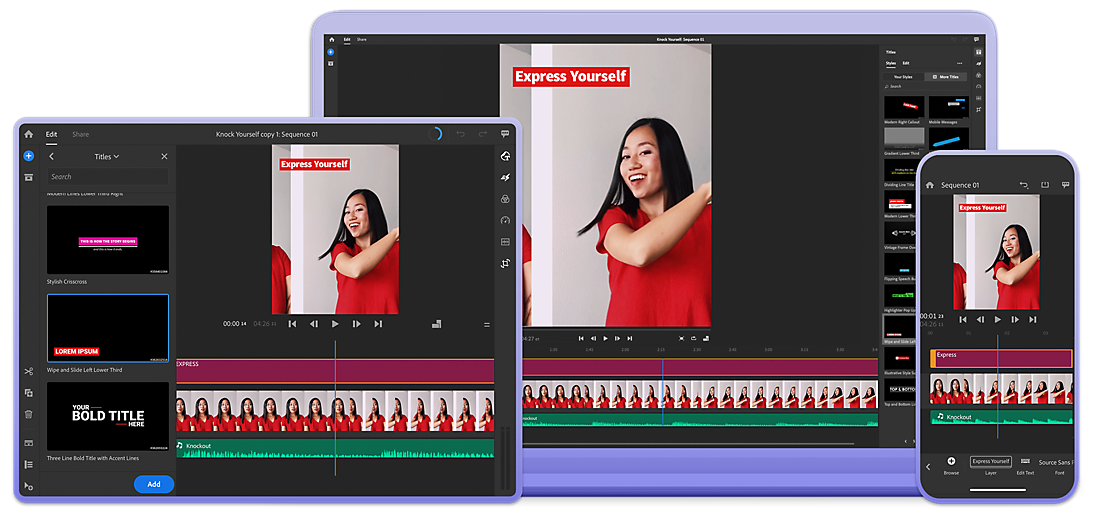Open the Share tab on laptop

[362, 40]
